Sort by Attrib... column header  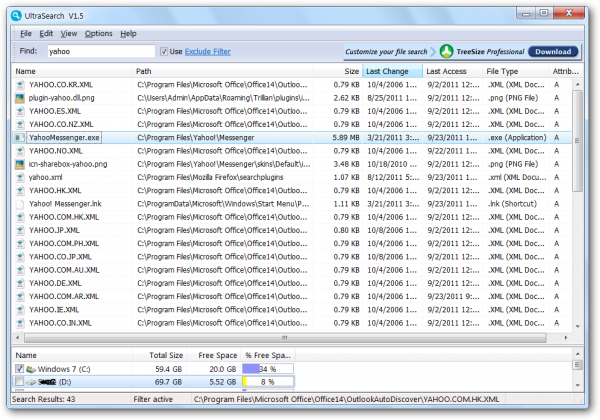[565, 71]
